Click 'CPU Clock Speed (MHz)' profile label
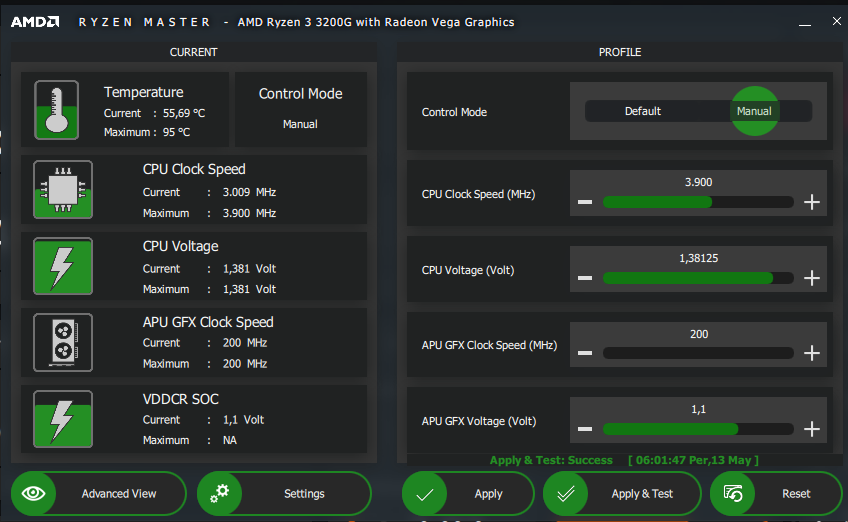The image size is (848, 522). [478, 194]
